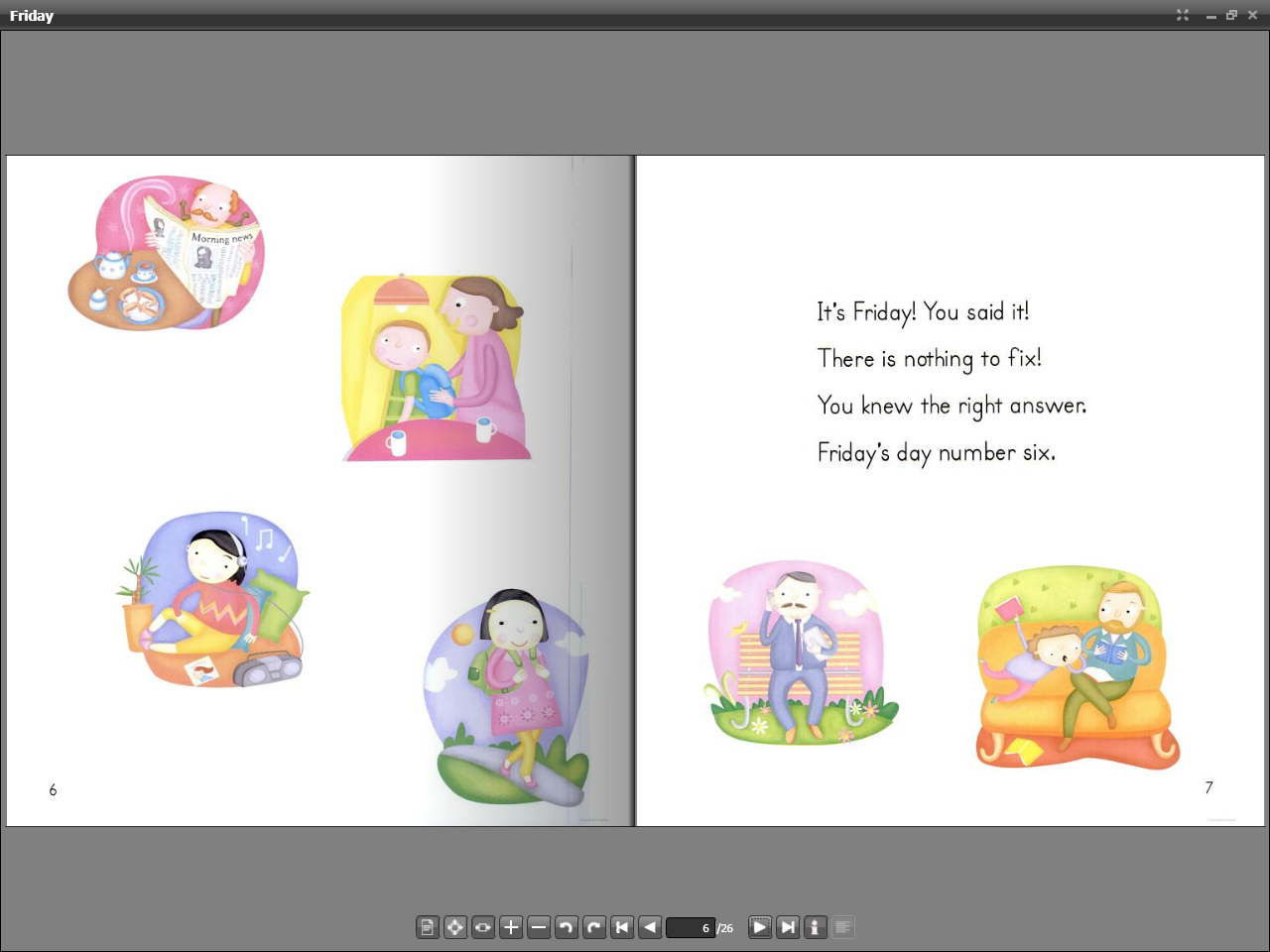
Task: Minimize the Friday viewer window
Action: point(1211,16)
